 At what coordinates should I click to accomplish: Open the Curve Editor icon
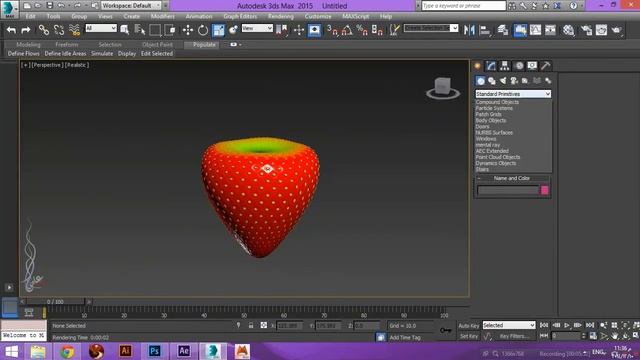pos(535,30)
